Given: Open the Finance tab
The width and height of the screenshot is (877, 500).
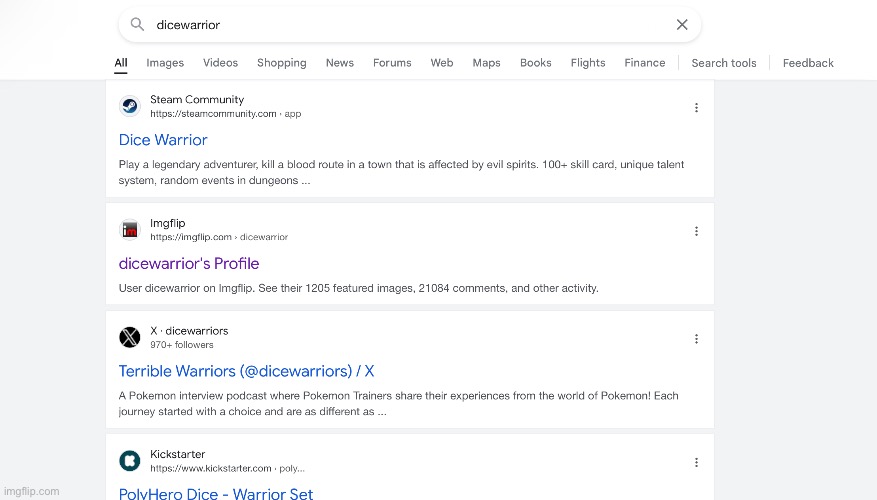Looking at the screenshot, I should click(645, 63).
